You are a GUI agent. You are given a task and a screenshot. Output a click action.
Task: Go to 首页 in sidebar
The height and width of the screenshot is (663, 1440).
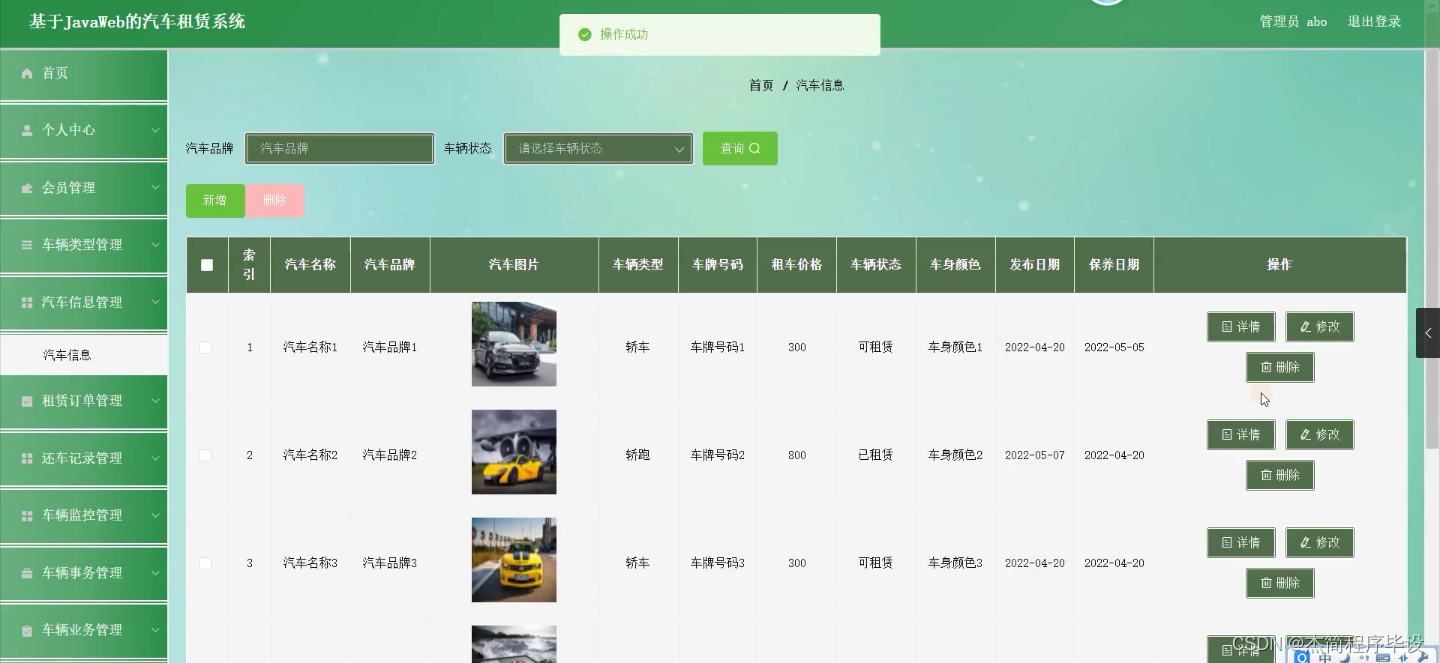coord(83,74)
